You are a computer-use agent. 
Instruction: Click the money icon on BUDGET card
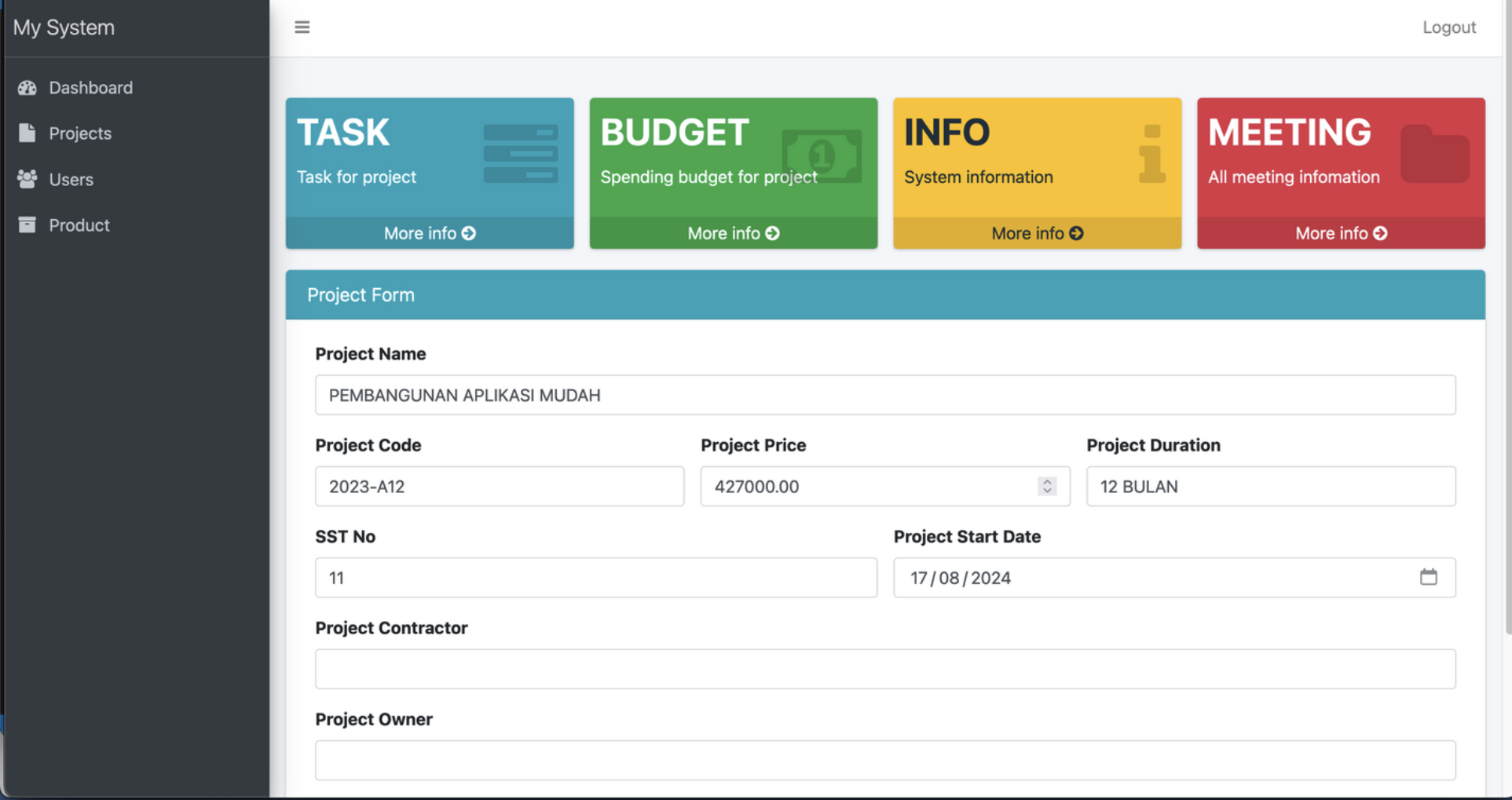(822, 155)
